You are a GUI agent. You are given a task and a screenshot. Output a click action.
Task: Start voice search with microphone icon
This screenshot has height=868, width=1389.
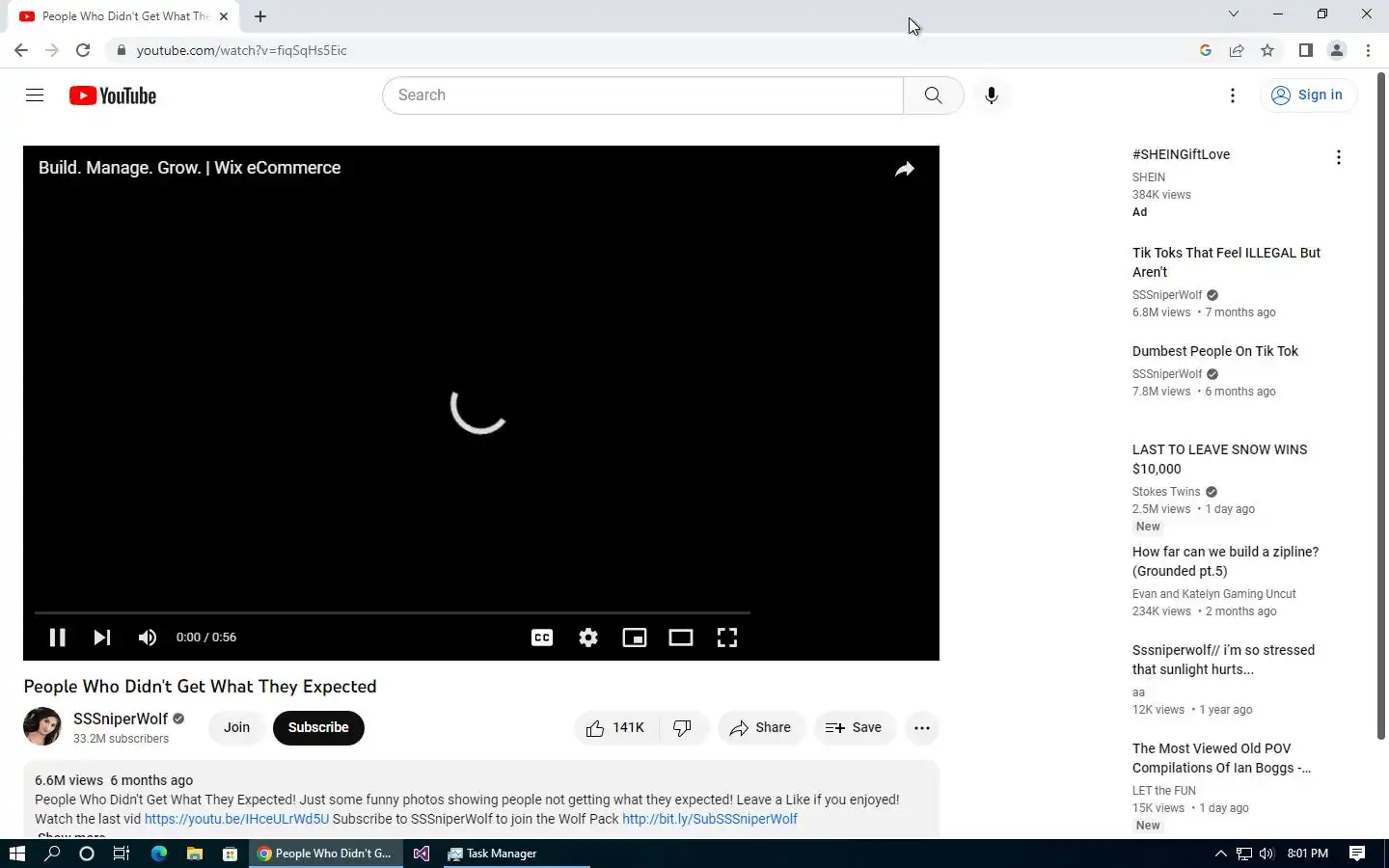991,95
